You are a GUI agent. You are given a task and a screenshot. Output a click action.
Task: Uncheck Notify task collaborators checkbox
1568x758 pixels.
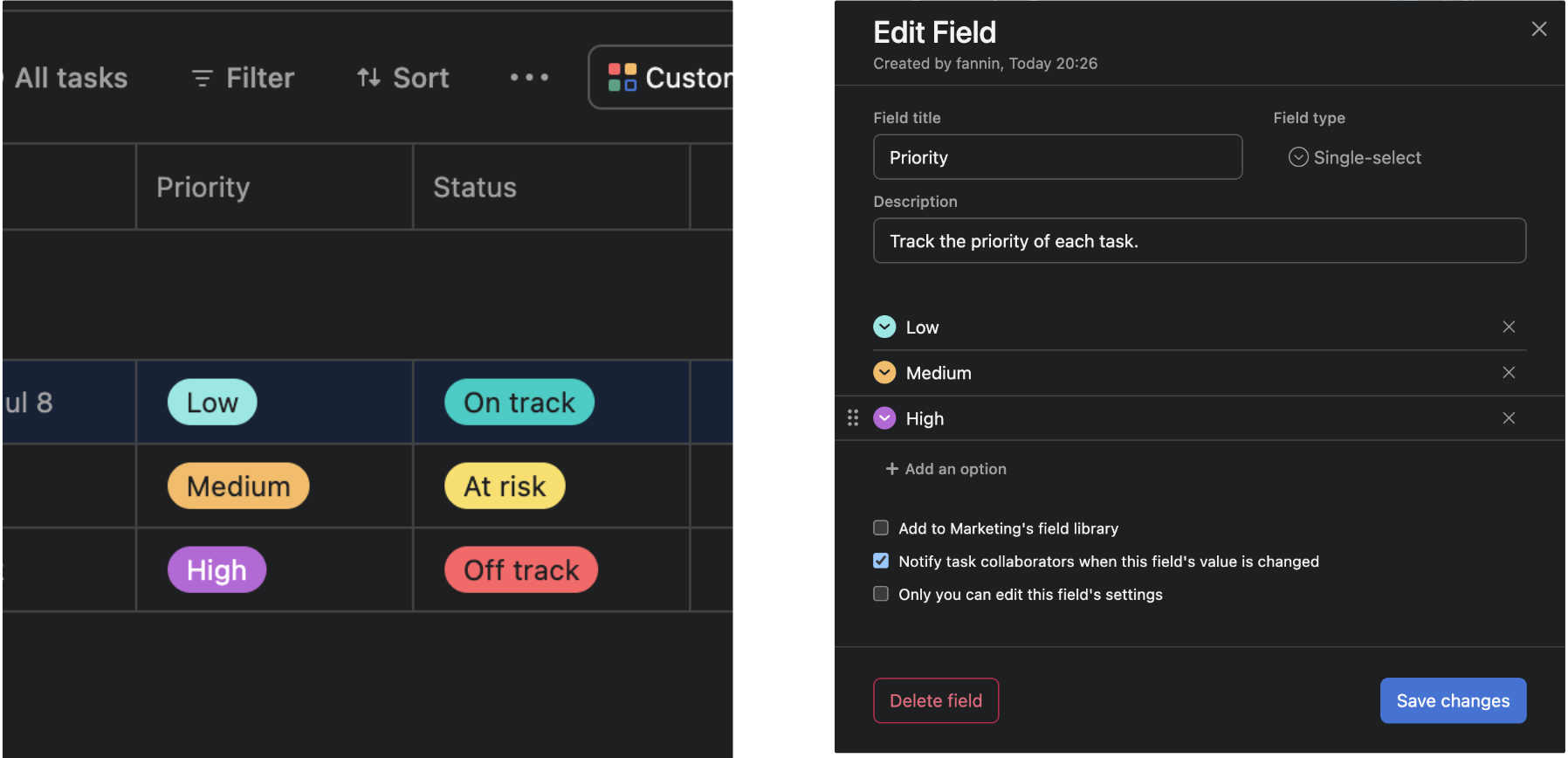coord(881,561)
